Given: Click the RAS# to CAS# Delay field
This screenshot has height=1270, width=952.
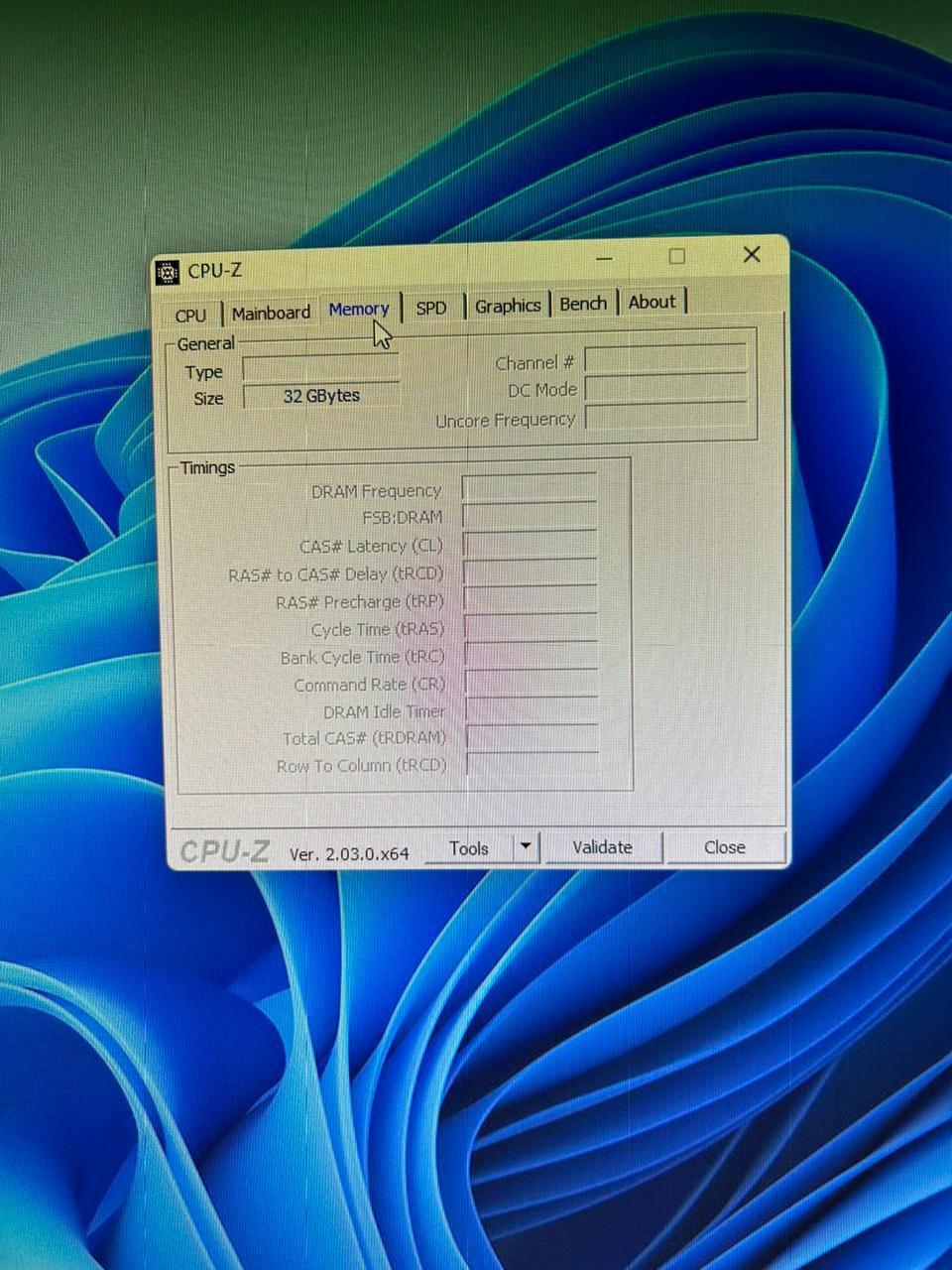Looking at the screenshot, I should (531, 571).
